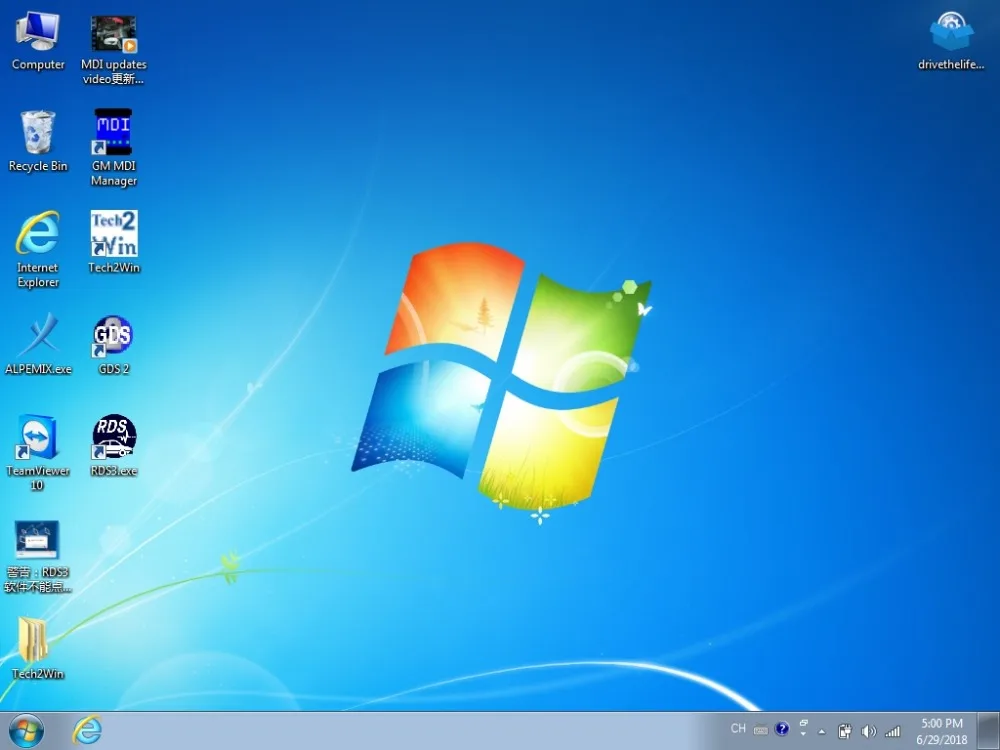Image resolution: width=1000 pixels, height=750 pixels.
Task: Click the clock showing 5:00 PM
Action: [x=942, y=723]
